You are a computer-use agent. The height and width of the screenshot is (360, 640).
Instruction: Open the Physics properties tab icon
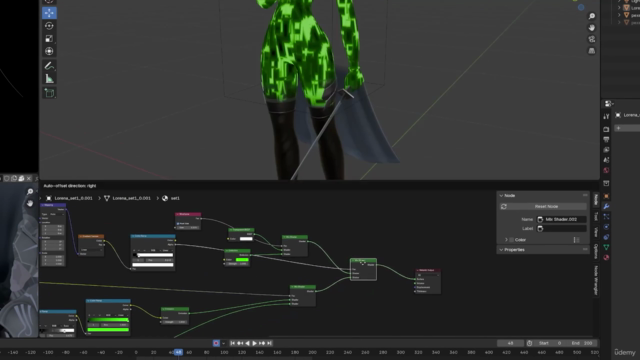point(606,227)
